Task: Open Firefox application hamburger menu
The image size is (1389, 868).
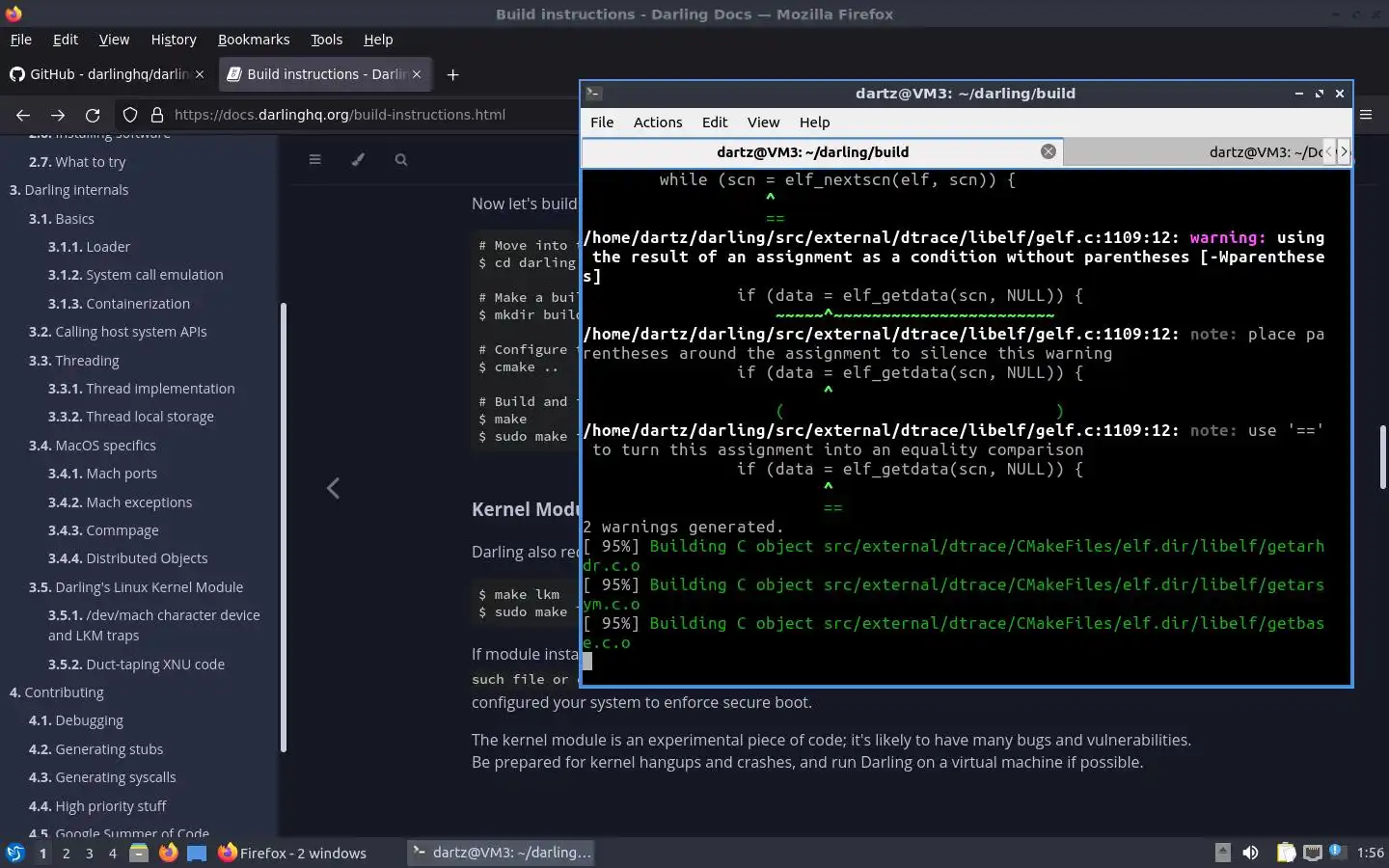Action: tap(1366, 115)
